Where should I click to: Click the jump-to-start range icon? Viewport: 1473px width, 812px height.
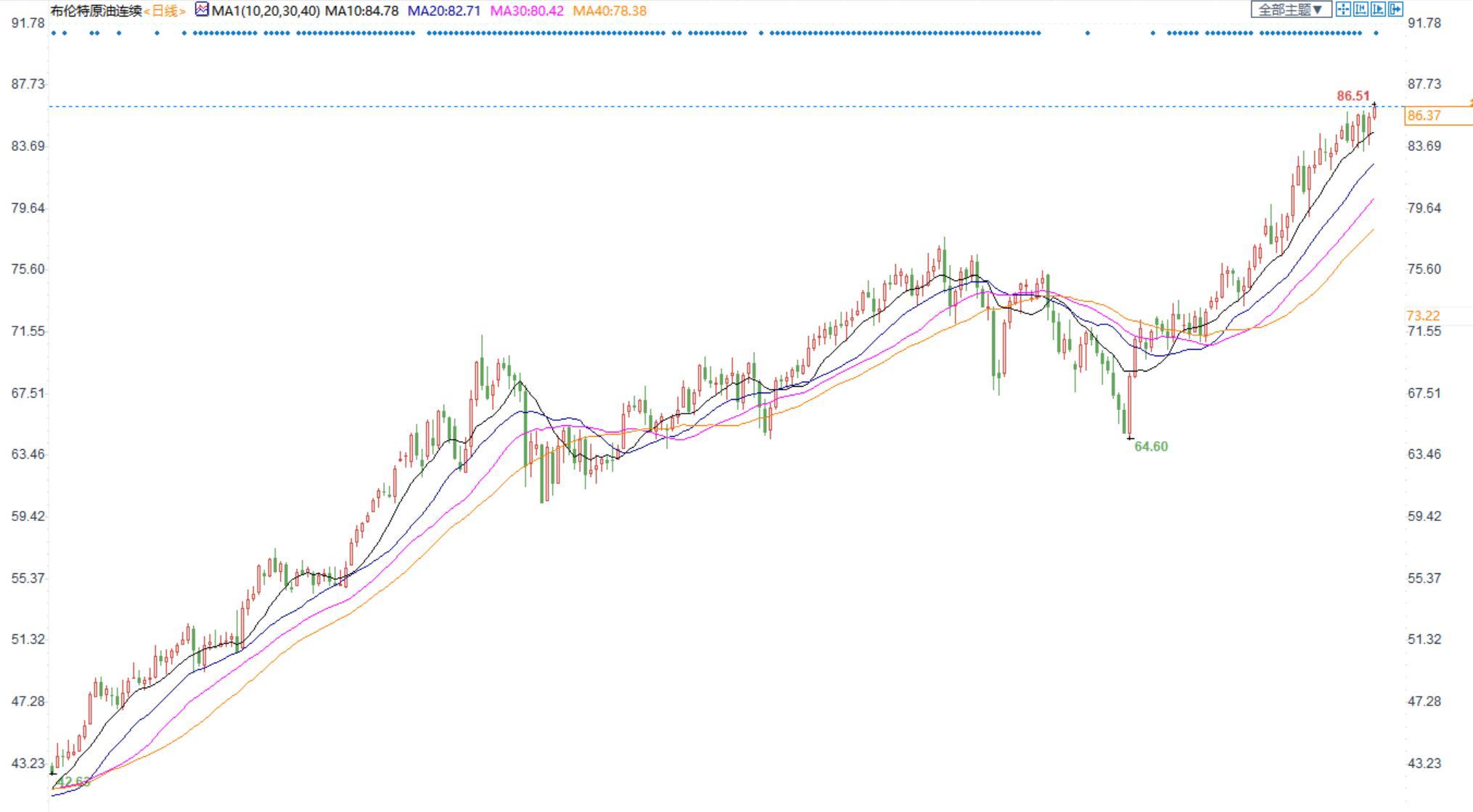(1361, 9)
